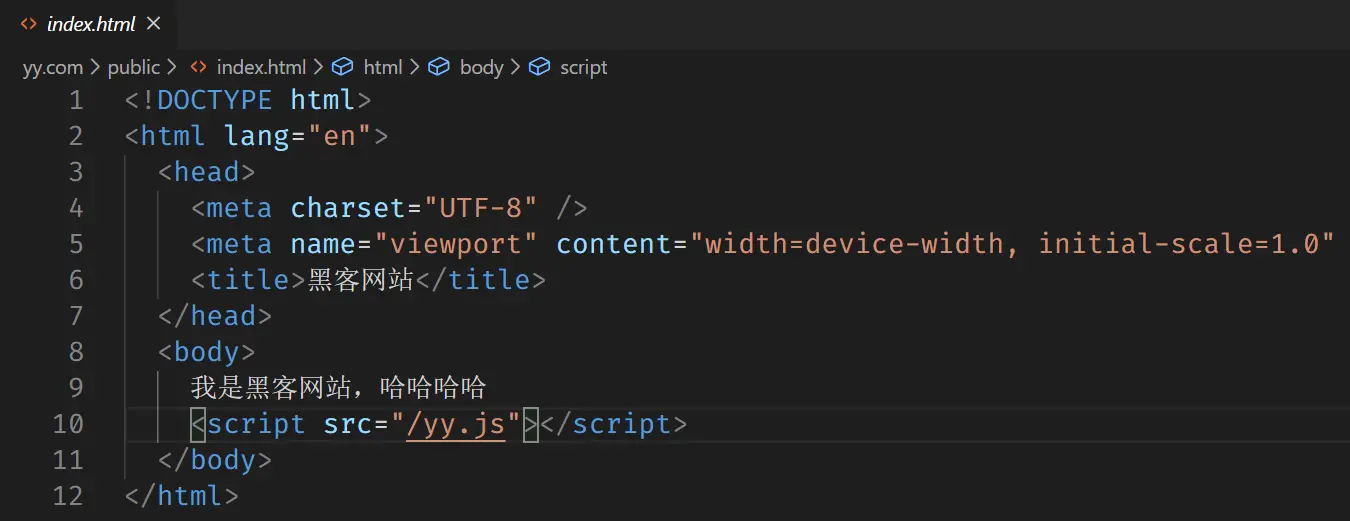
Task: Click the file icon before index.html in breadcrumbs
Action: (x=199, y=67)
